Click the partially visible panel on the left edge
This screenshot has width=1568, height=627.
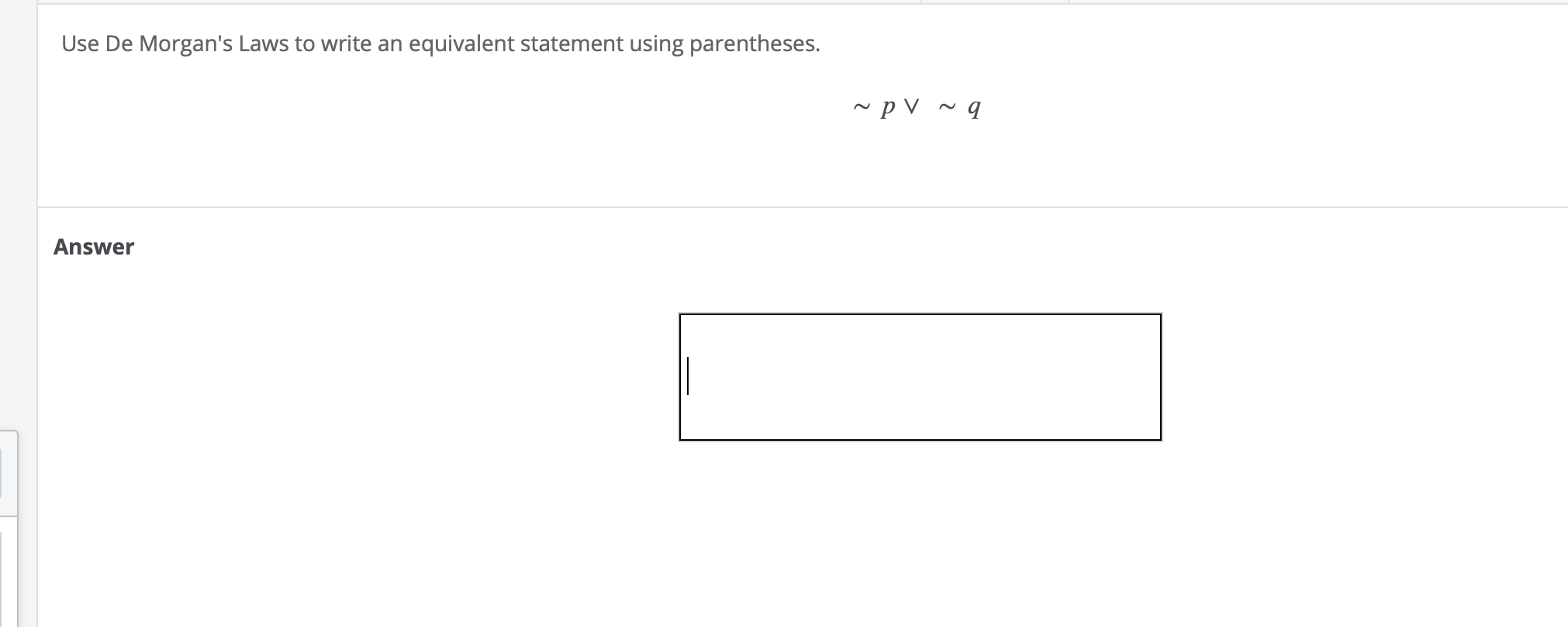click(6, 466)
